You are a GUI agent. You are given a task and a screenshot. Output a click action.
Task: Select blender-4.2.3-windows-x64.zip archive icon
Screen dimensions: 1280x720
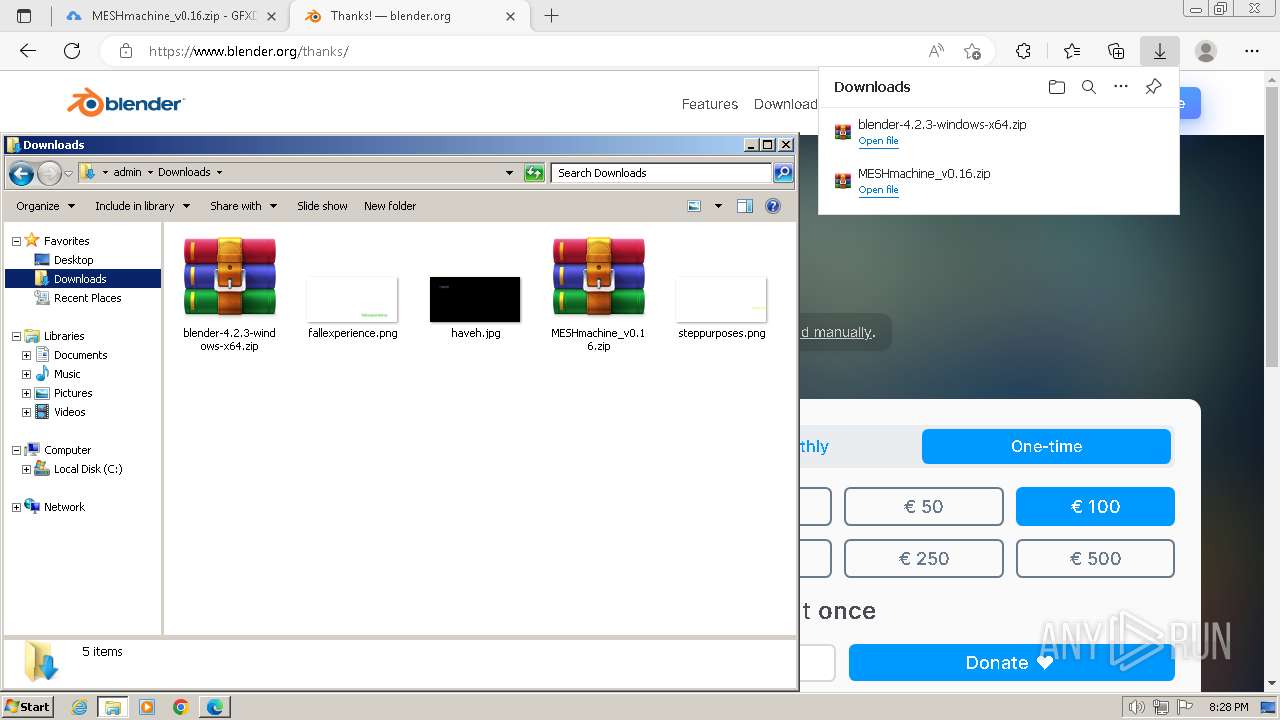229,277
